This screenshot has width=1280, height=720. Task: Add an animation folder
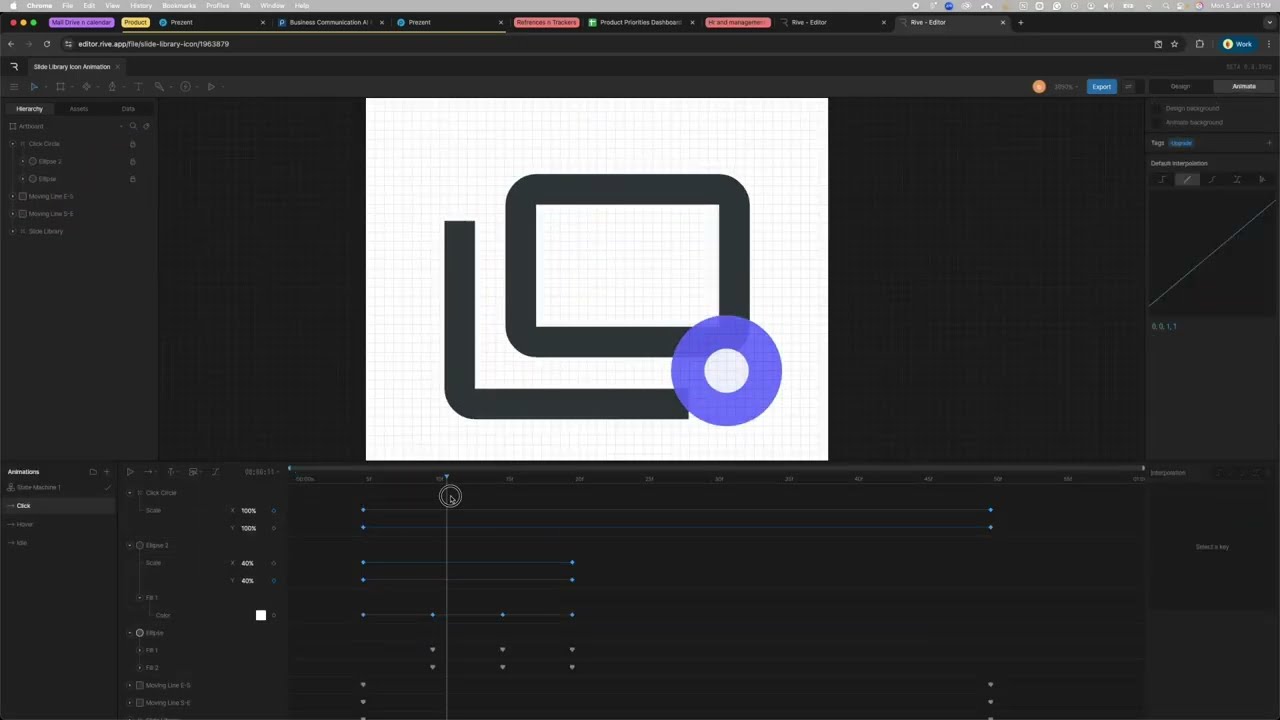coord(93,472)
